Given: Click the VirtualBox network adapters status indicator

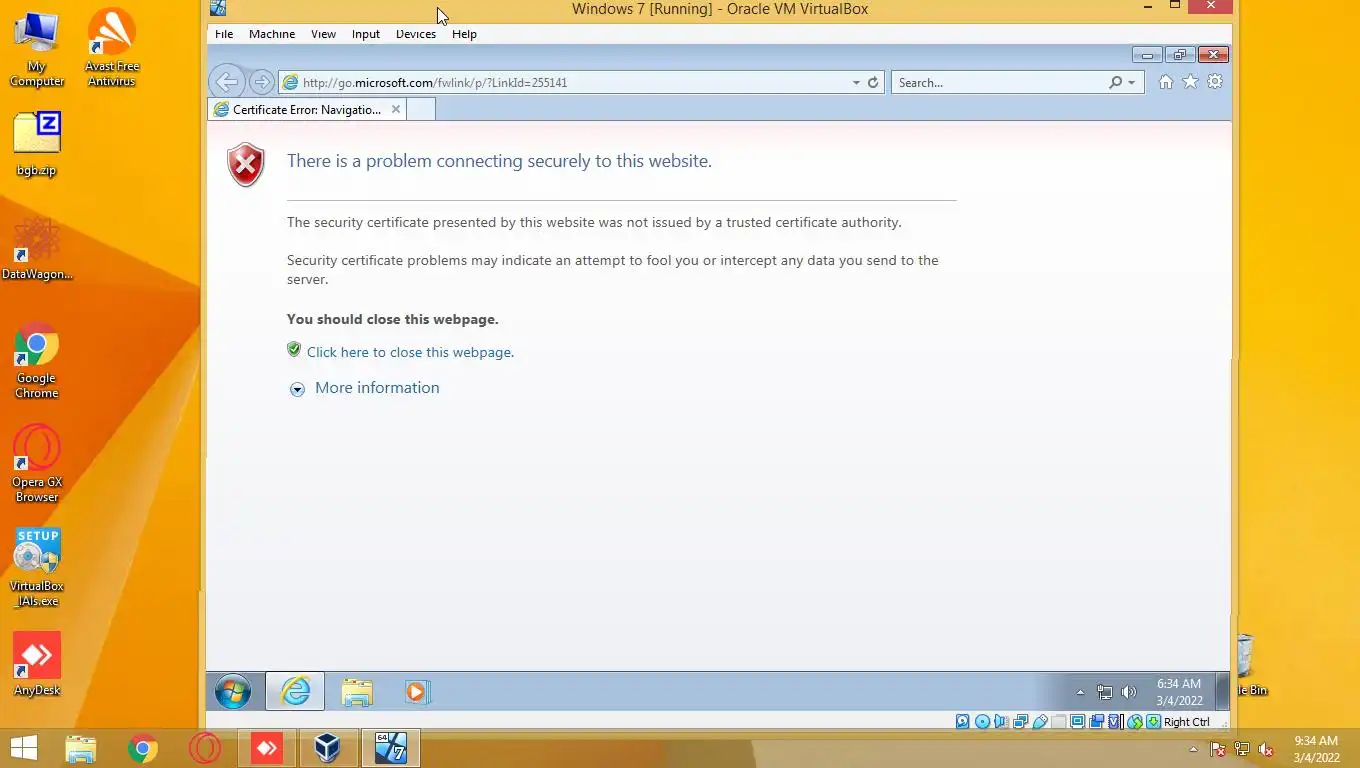Looking at the screenshot, I should coord(1020,722).
